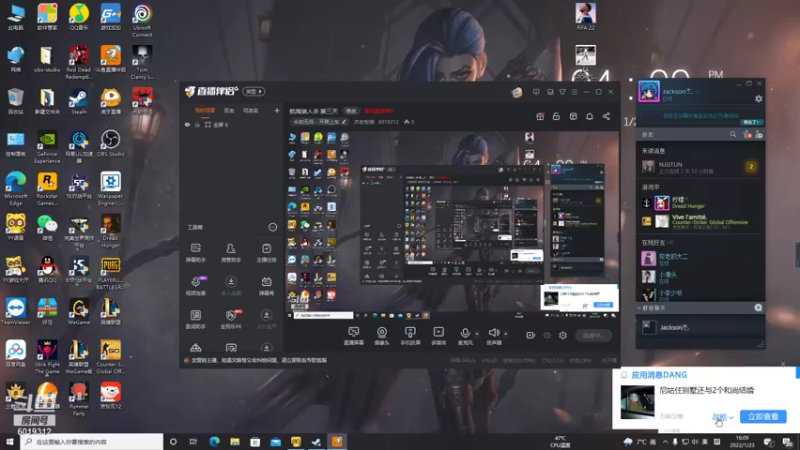Screen dimensions: 800x450
Task: Open OBS Studio desktop shortcut
Action: click(x=110, y=143)
